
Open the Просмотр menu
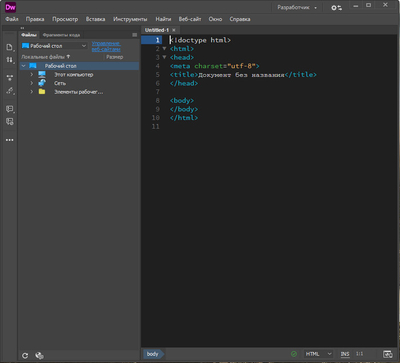point(65,19)
